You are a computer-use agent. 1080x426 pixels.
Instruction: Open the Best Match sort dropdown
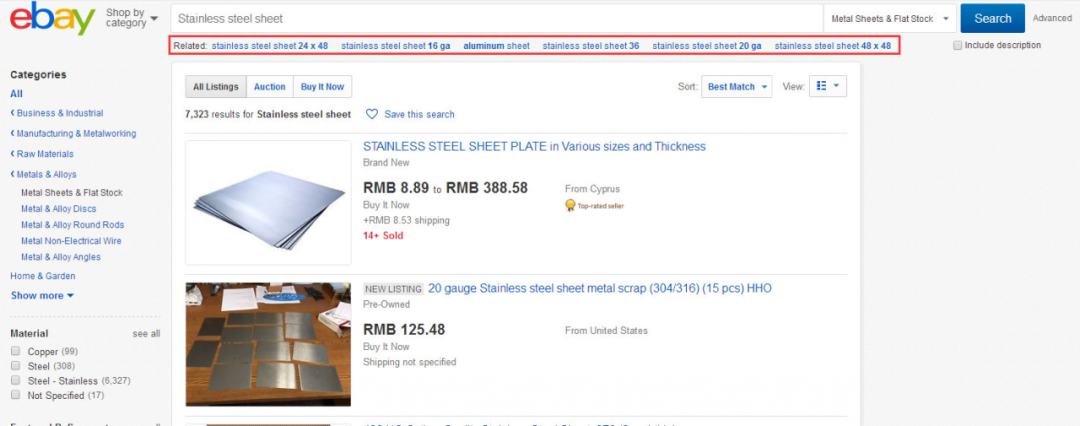coord(737,87)
